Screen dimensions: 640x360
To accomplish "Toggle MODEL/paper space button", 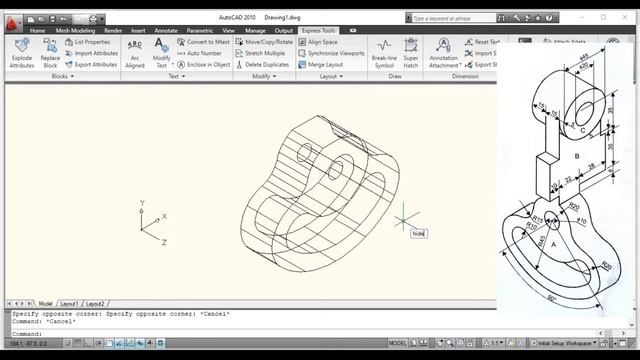I will tap(398, 343).
